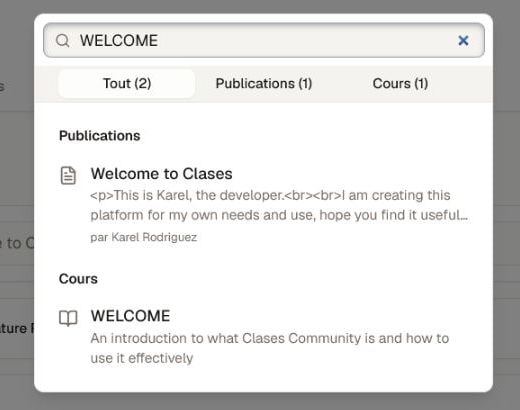Click the Cours section heading
This screenshot has height=410, width=520.
(78, 279)
